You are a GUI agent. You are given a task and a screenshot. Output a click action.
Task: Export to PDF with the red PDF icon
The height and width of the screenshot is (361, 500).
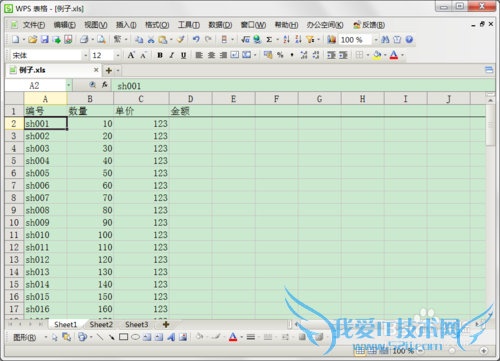(x=68, y=39)
